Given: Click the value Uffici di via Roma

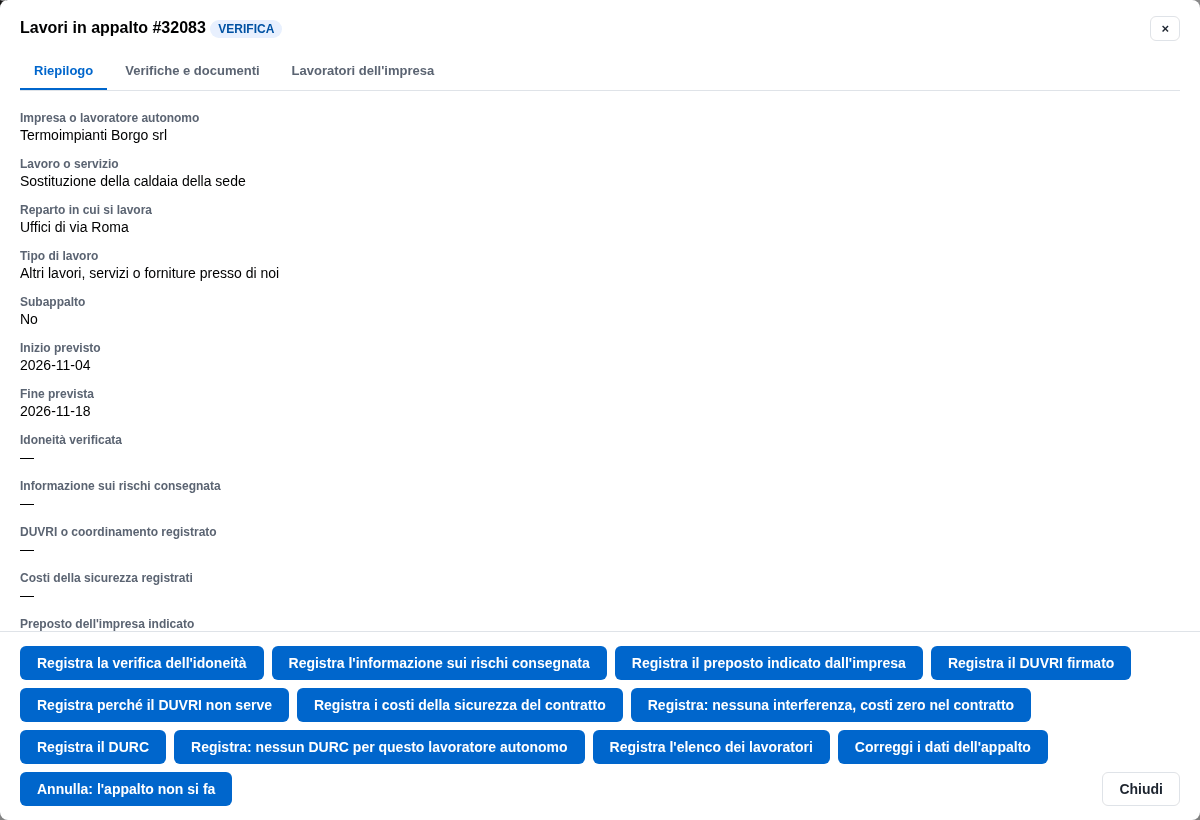Looking at the screenshot, I should coord(75,227).
